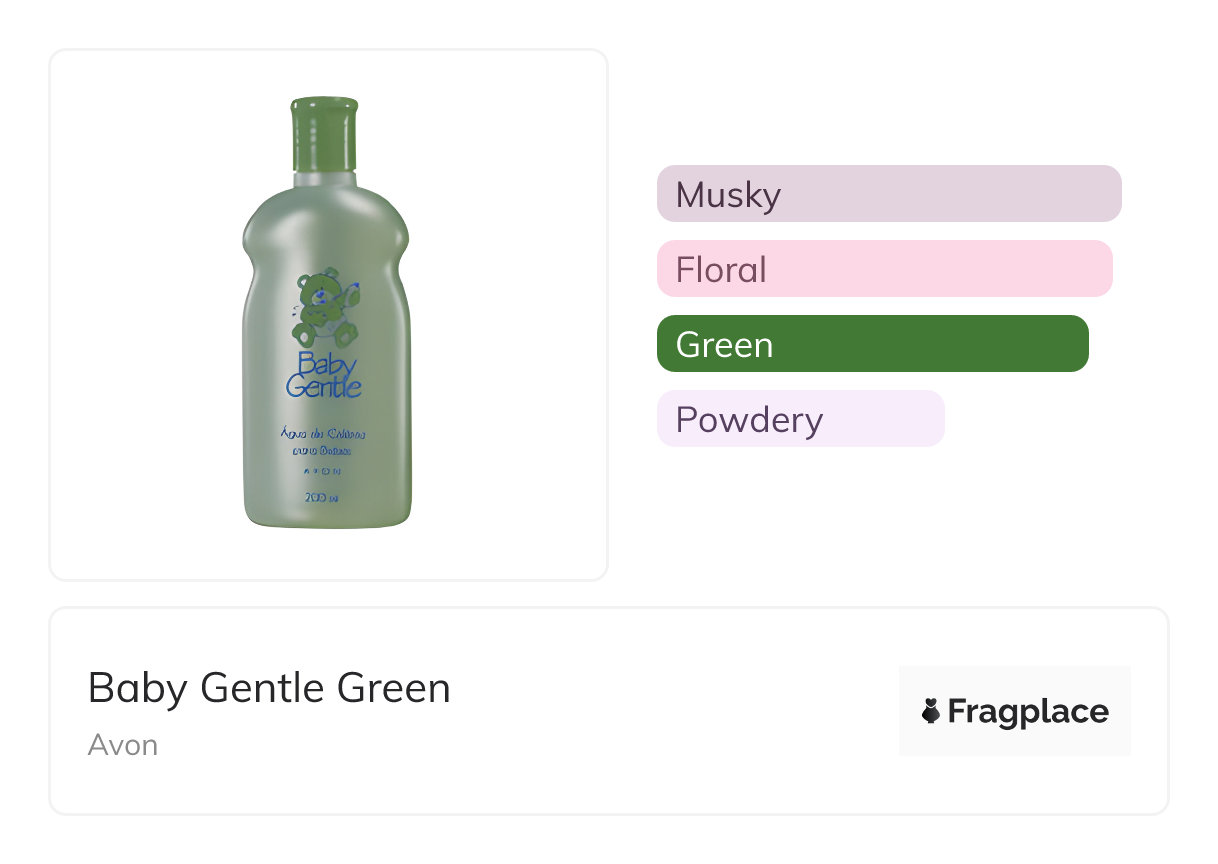
Task: Open the Baby Gentle Green product title
Action: point(269,688)
